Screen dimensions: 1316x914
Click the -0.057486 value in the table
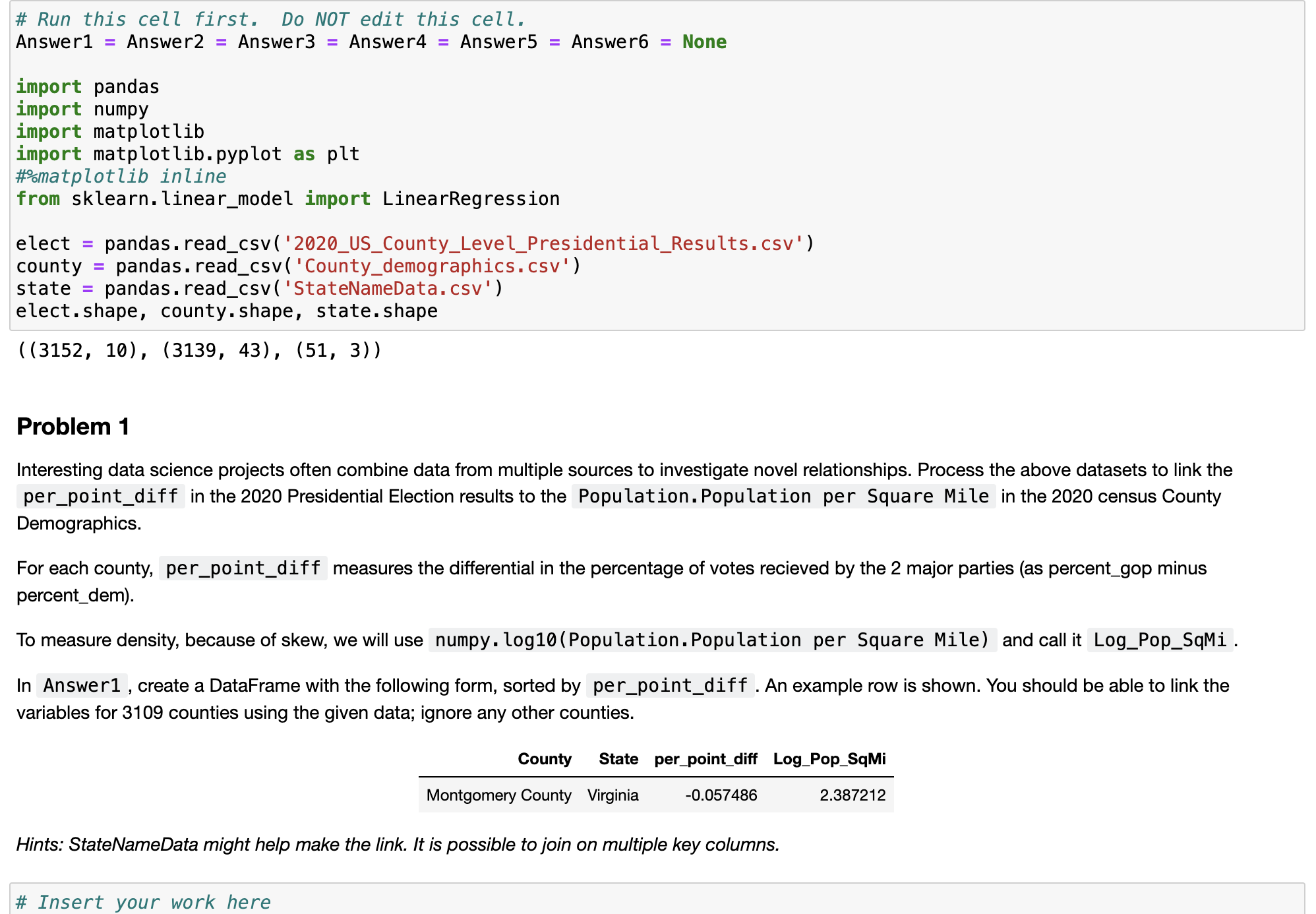pyautogui.click(x=721, y=795)
